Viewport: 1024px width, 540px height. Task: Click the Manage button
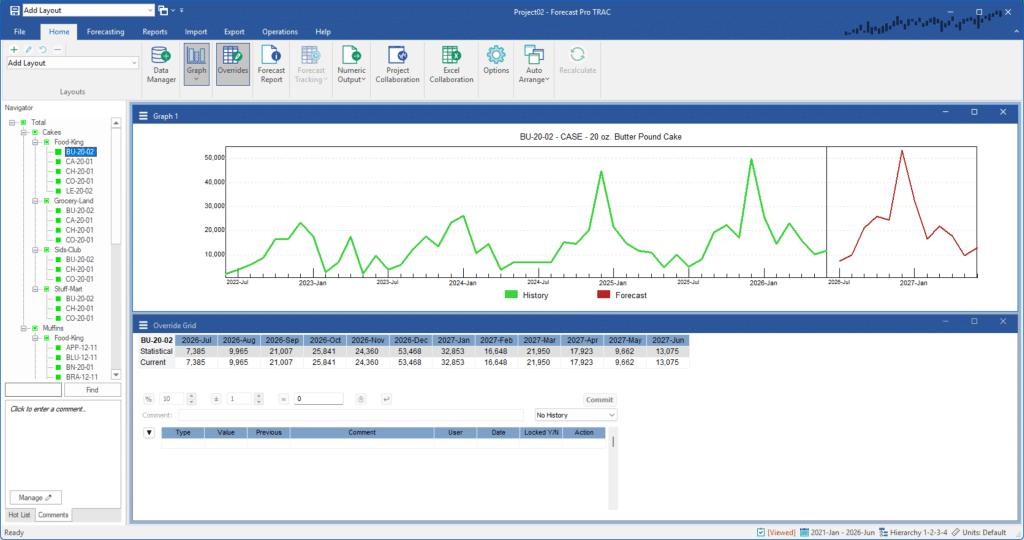(35, 497)
